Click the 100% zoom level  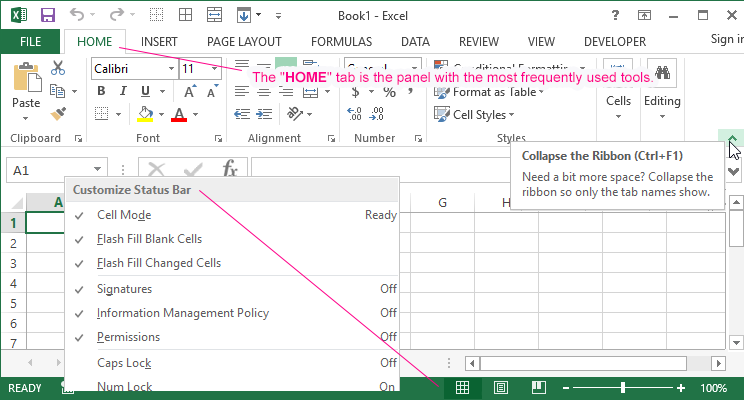713,388
